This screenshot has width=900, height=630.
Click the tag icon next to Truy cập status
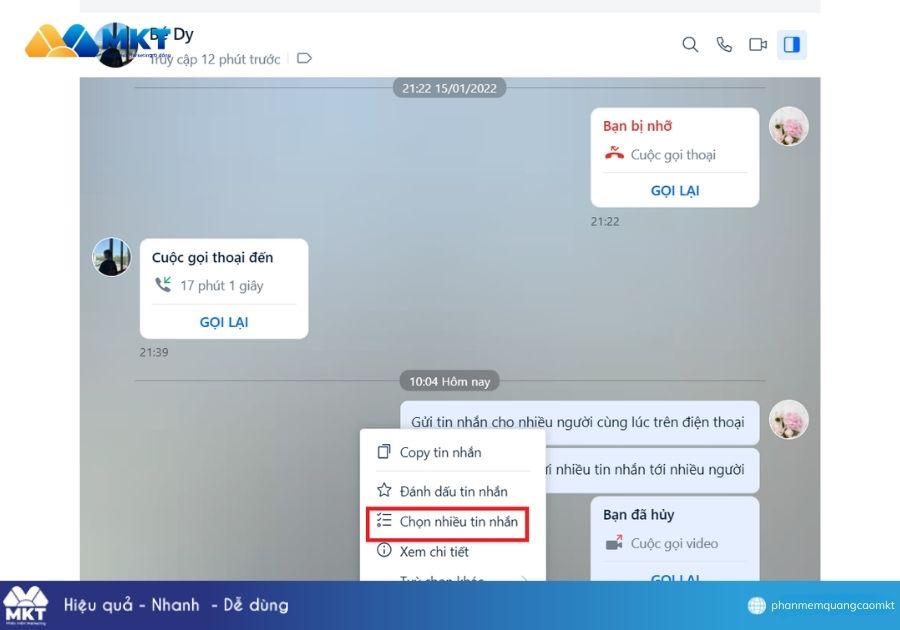tap(304, 58)
